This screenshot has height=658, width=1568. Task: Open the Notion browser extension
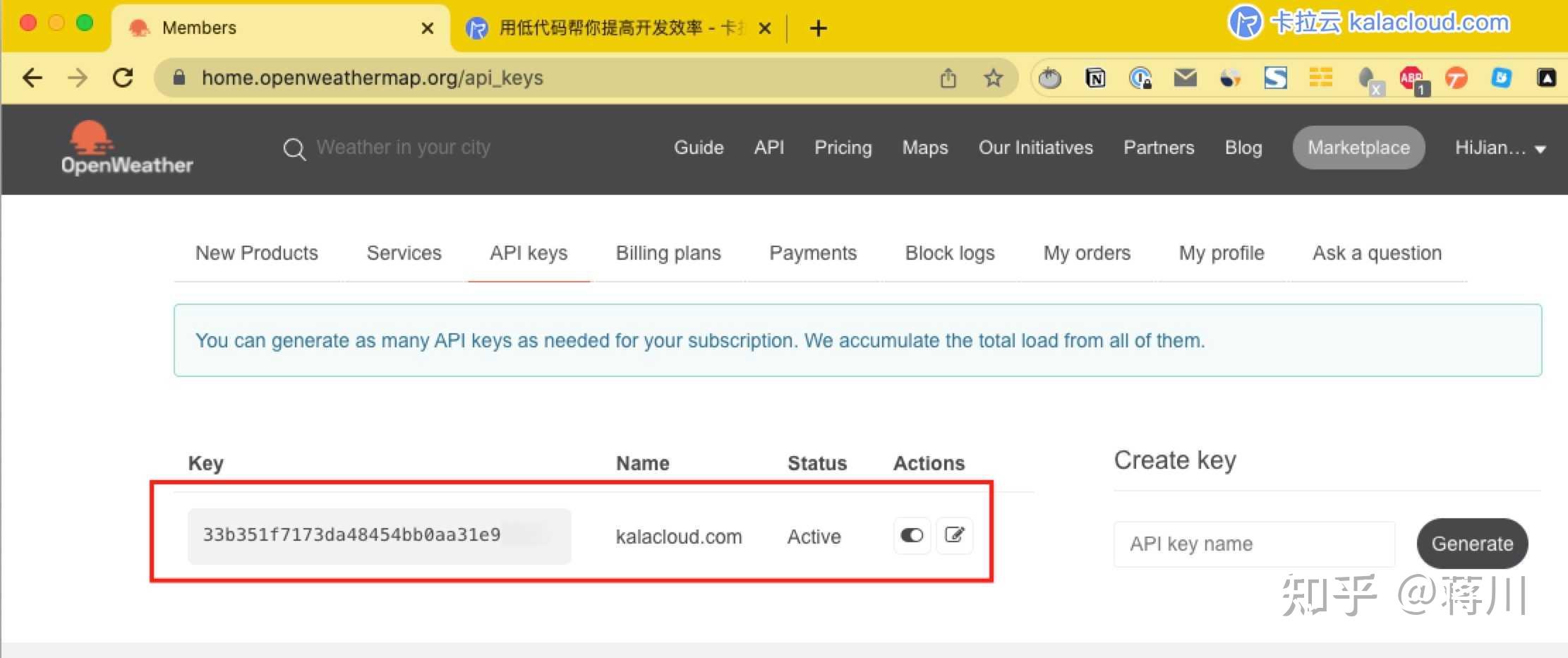click(1095, 78)
